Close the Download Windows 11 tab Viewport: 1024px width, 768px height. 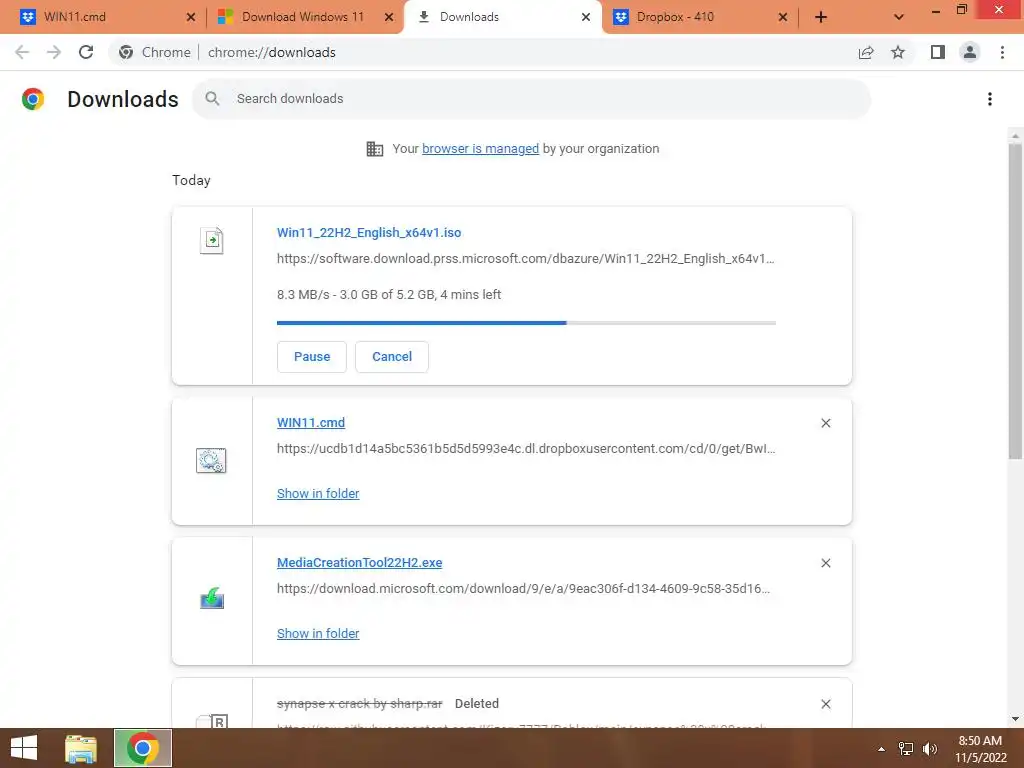[x=389, y=17]
